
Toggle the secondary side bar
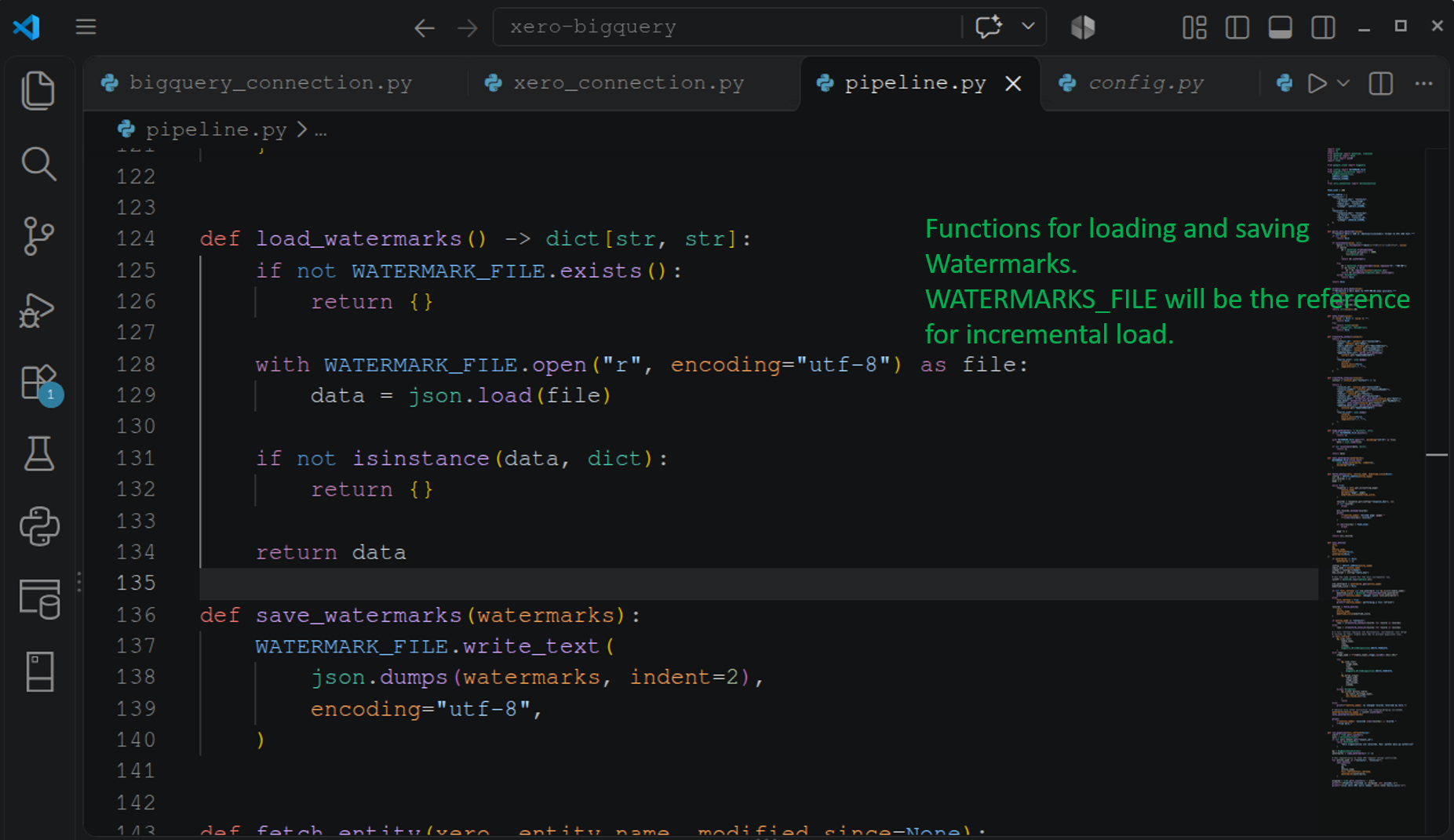click(x=1323, y=27)
